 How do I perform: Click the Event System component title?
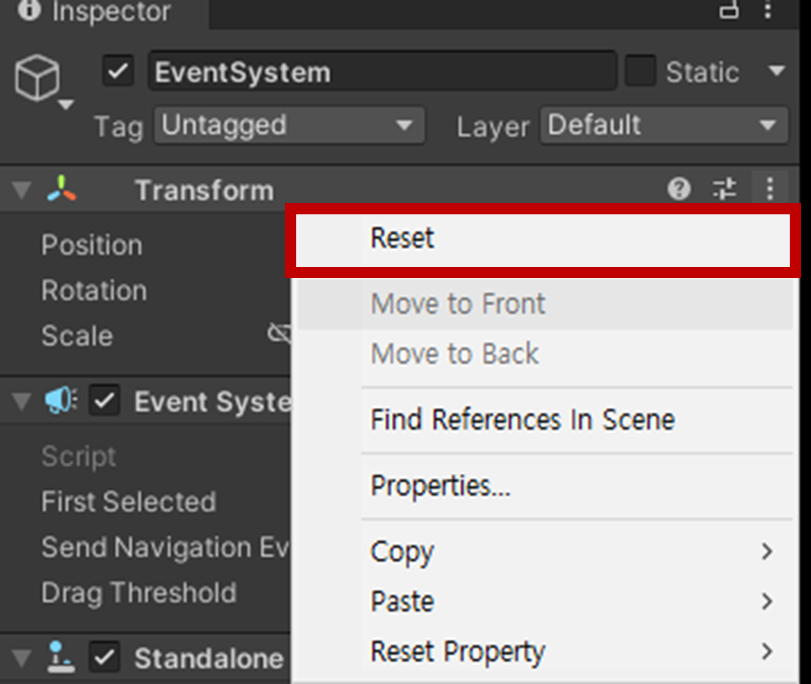[213, 402]
